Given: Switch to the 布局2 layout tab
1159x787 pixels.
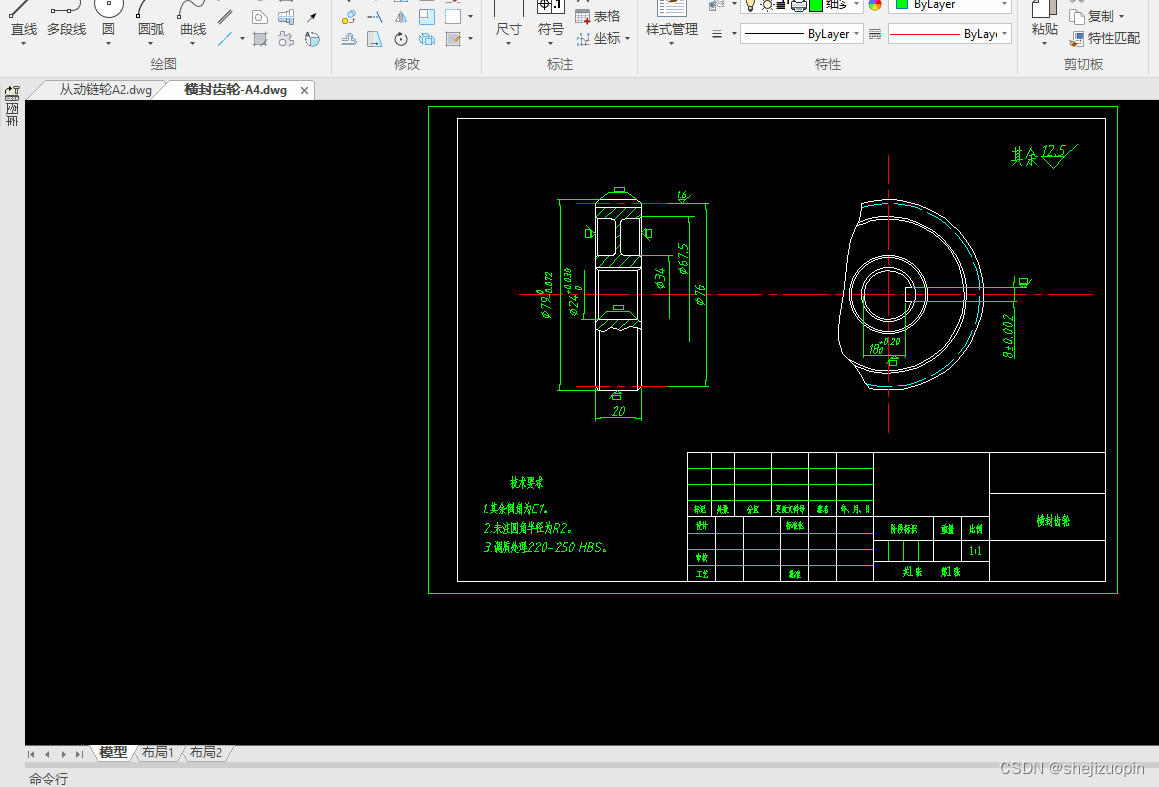Looking at the screenshot, I should 205,752.
